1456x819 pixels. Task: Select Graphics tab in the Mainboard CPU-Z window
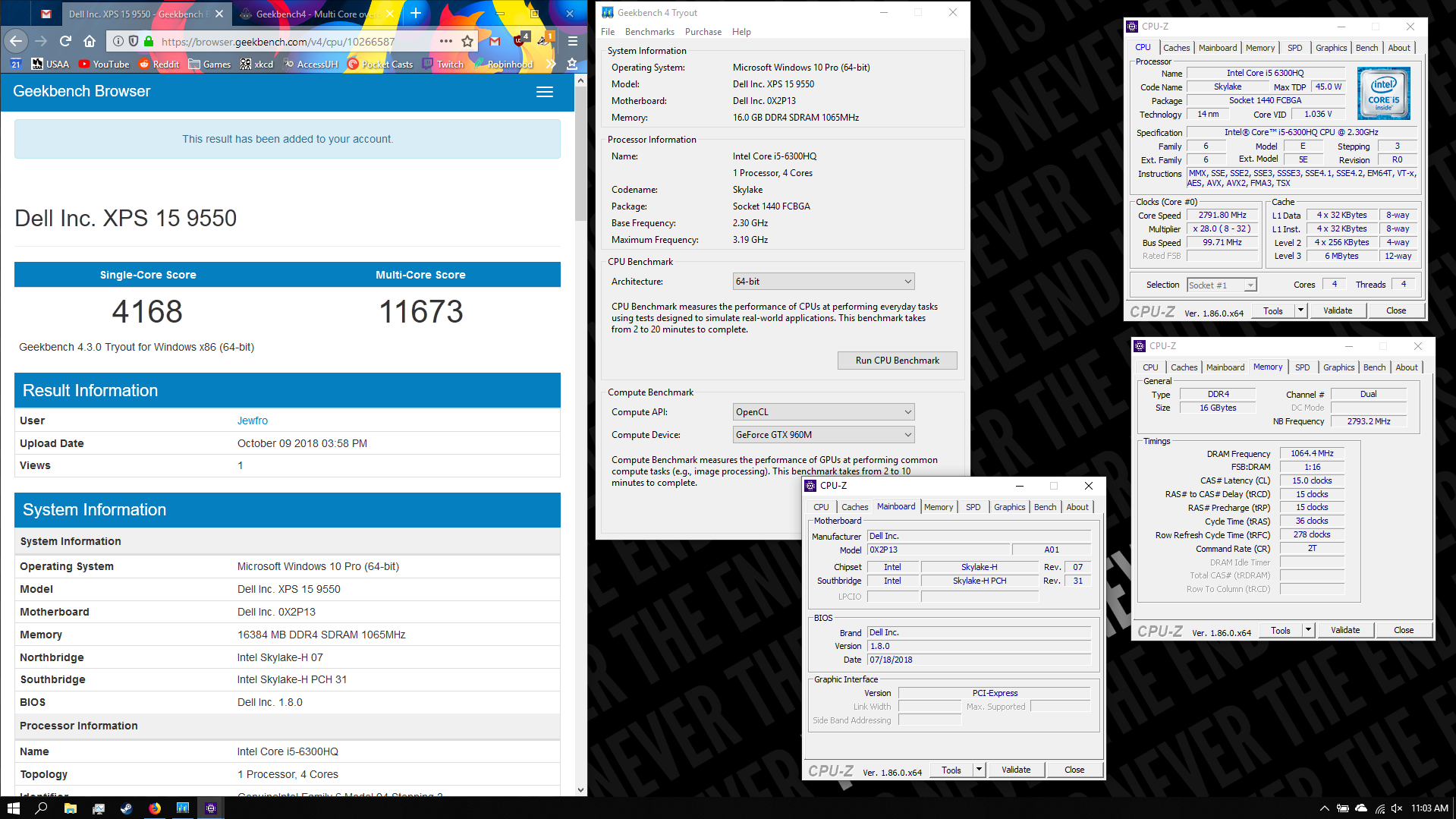click(1009, 507)
